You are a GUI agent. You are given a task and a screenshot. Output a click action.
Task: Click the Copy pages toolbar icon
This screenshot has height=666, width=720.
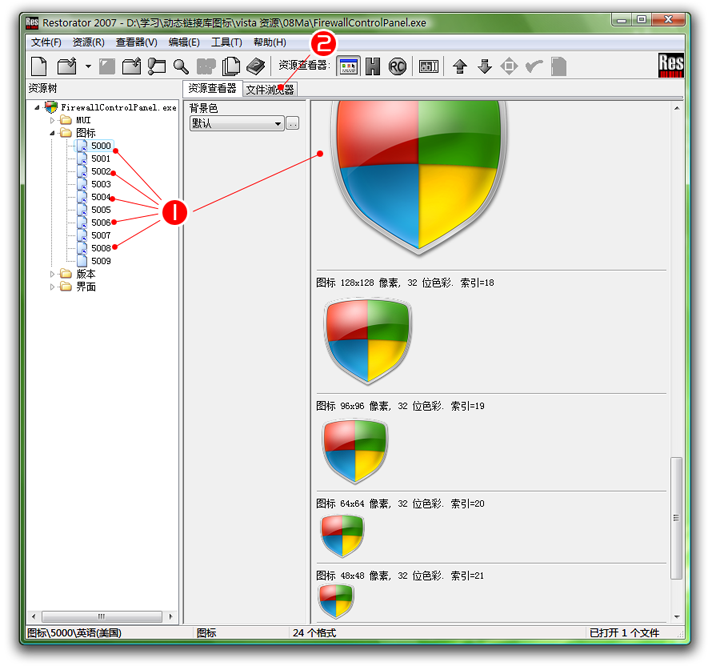[231, 67]
